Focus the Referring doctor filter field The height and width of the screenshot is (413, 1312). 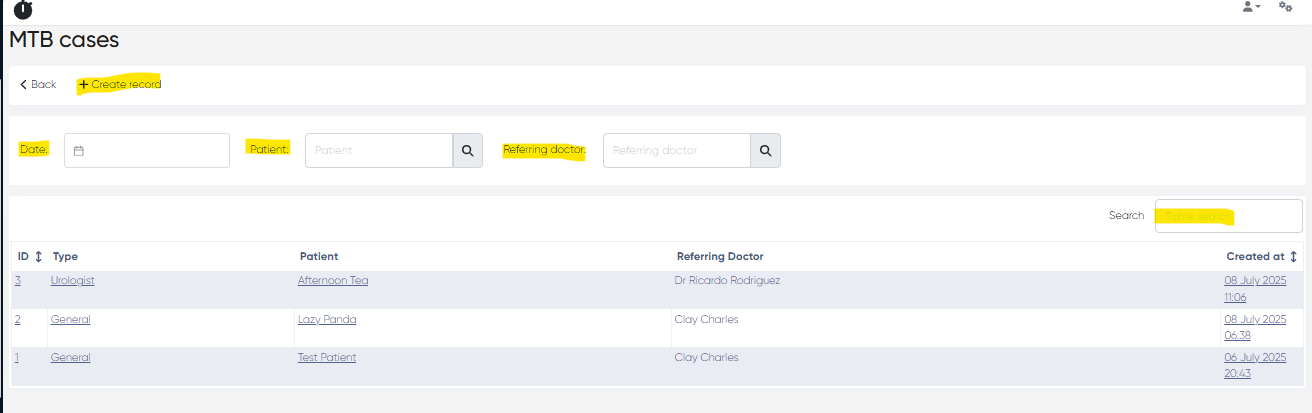[x=677, y=151]
